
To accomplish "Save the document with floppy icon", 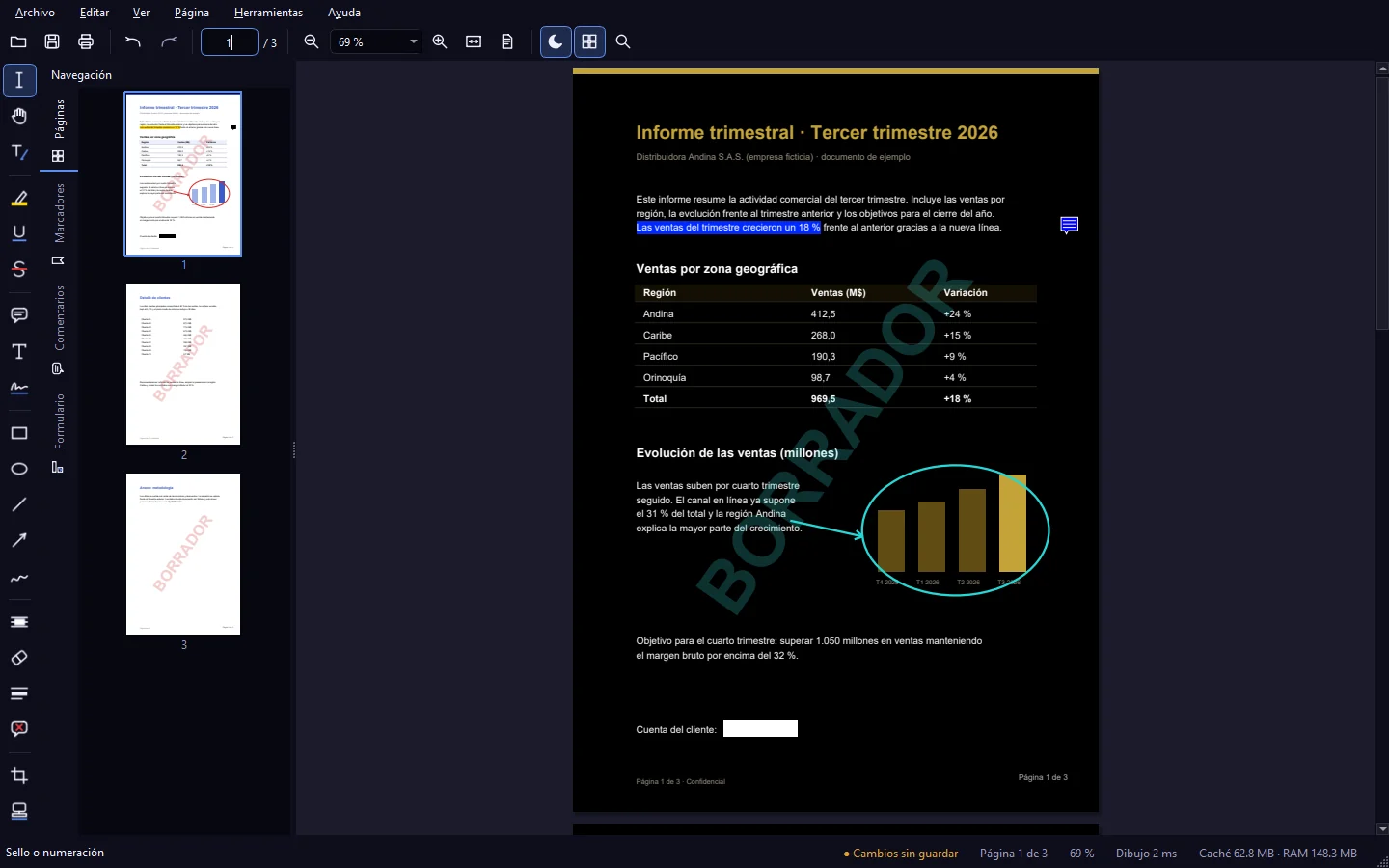I will (52, 41).
